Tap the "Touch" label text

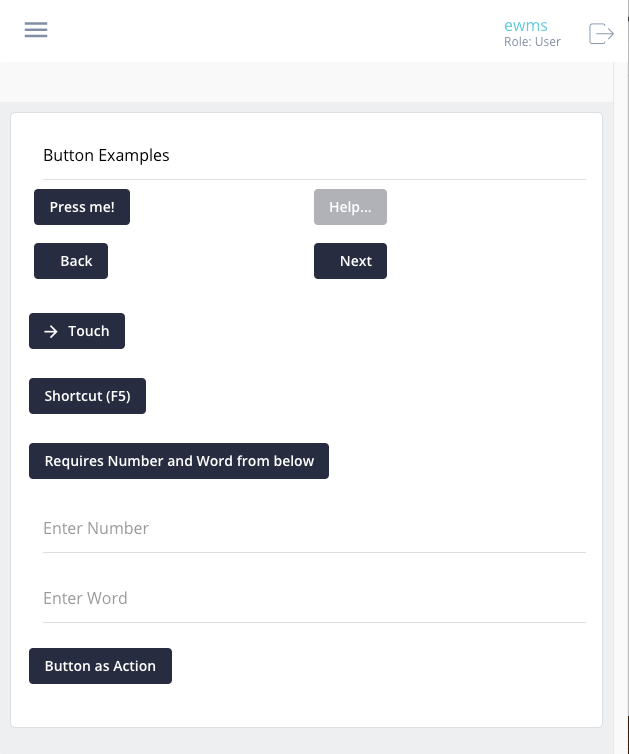[89, 331]
